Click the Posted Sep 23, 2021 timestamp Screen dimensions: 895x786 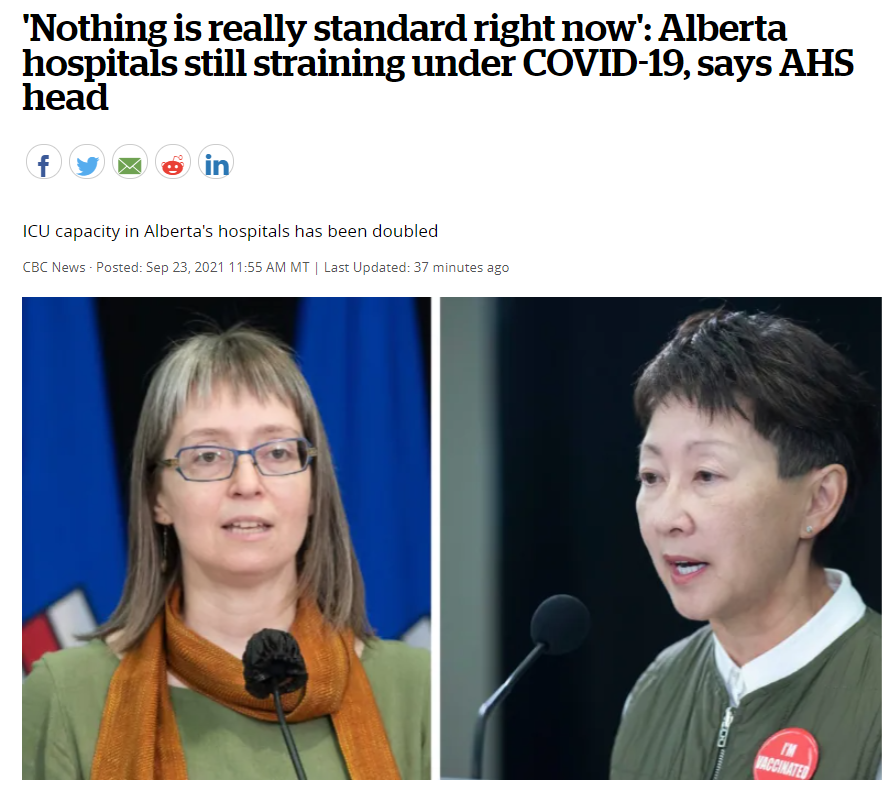(x=203, y=267)
